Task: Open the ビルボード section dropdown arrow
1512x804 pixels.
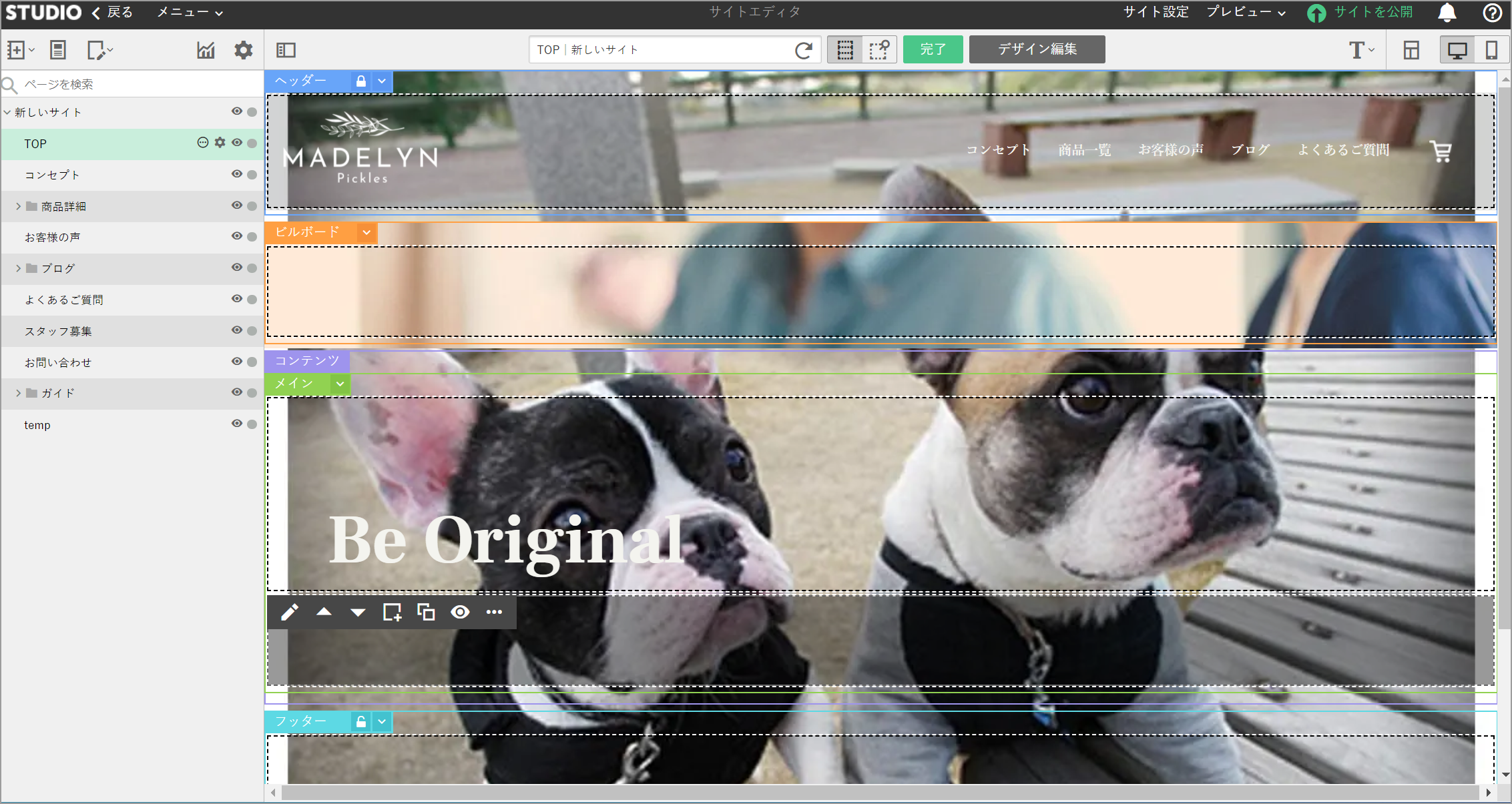Action: click(x=366, y=232)
